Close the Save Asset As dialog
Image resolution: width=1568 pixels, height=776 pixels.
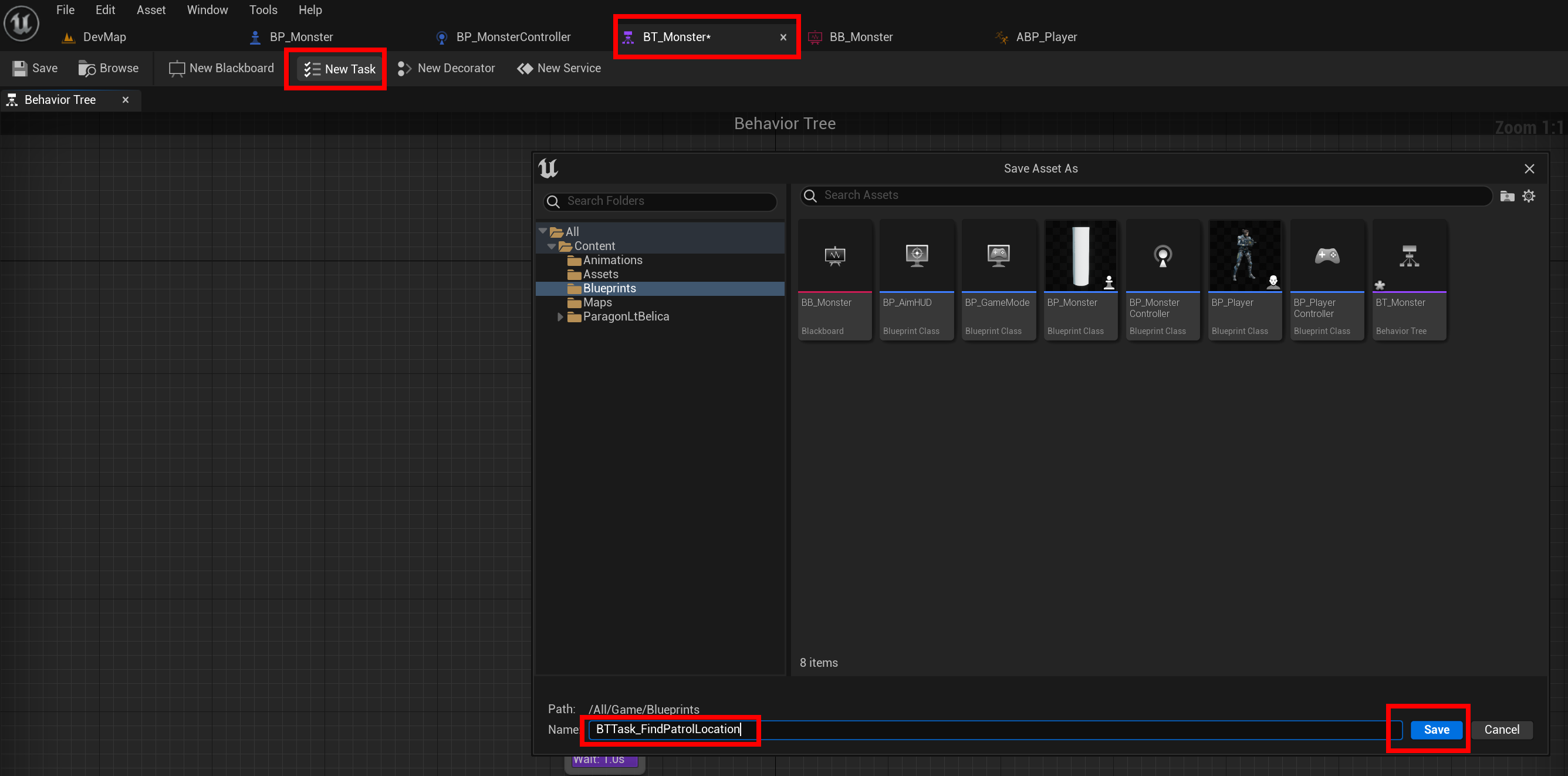(1529, 168)
